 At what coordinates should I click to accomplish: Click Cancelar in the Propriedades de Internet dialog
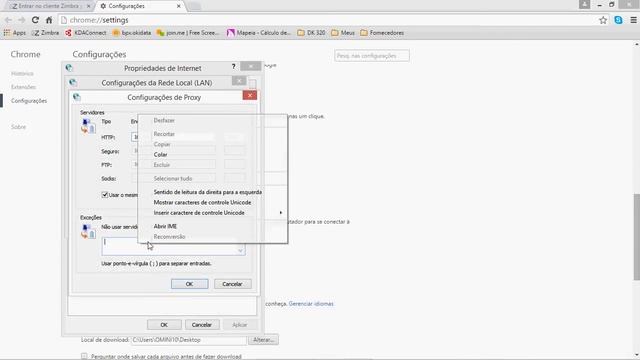202,325
